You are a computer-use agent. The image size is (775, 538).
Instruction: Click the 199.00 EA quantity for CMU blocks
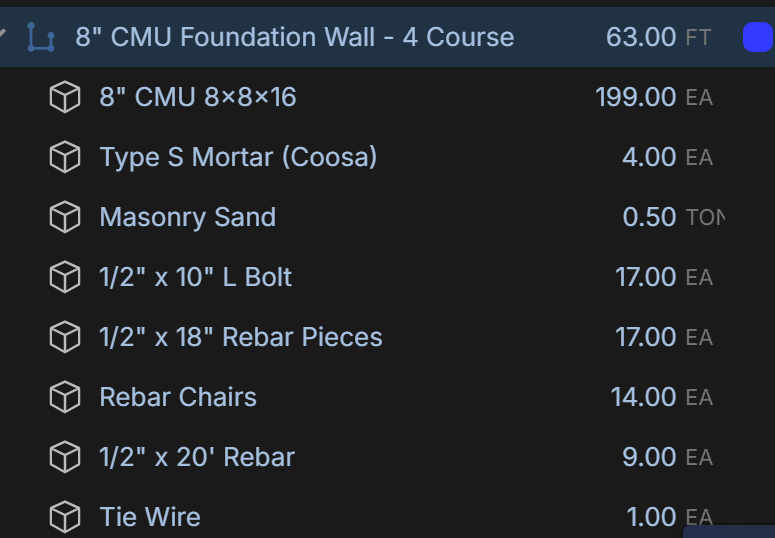click(x=654, y=97)
